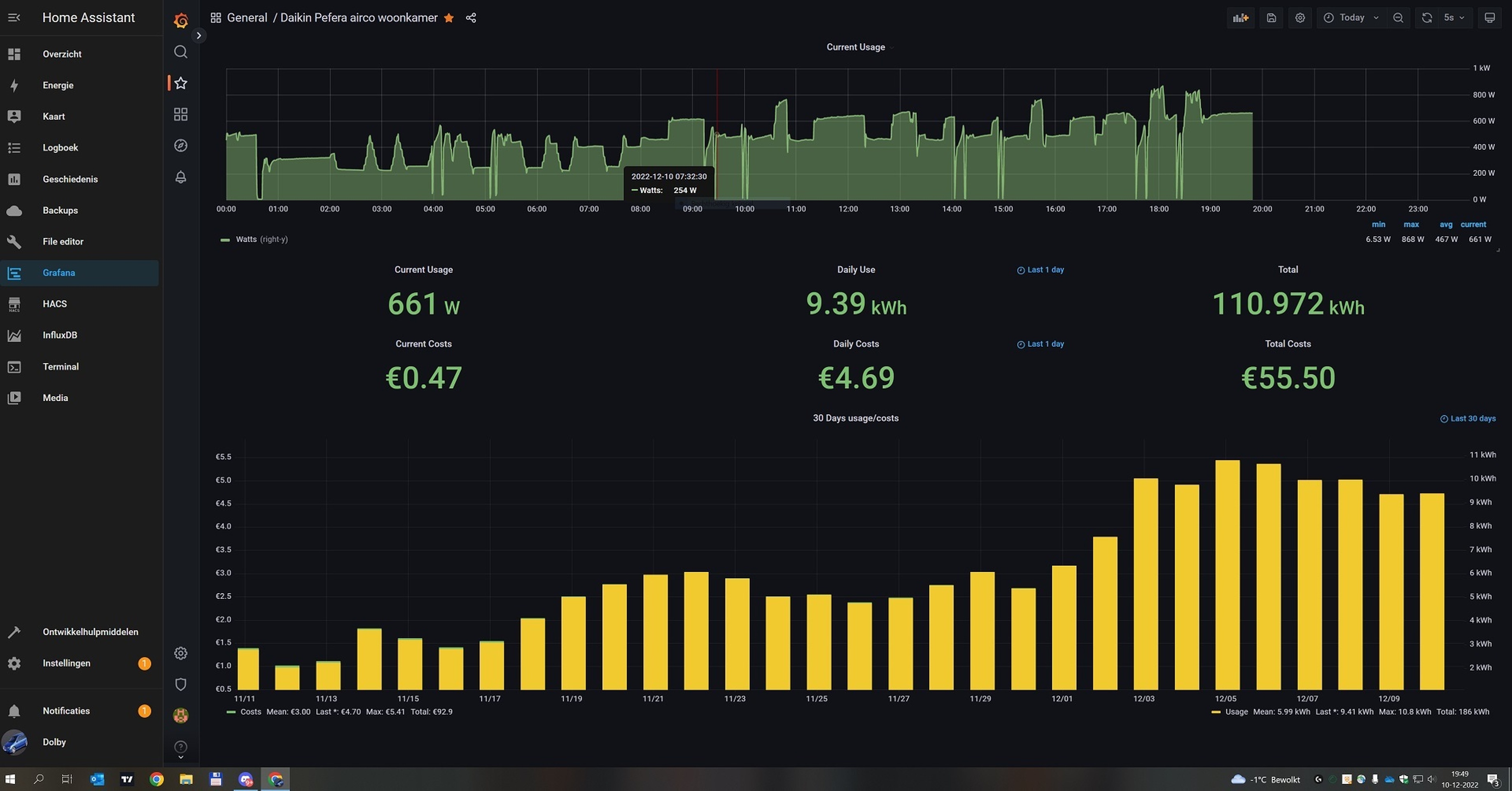Save dashboard using the floppy disk icon
Screen dimensions: 1512x791
coord(1271,18)
